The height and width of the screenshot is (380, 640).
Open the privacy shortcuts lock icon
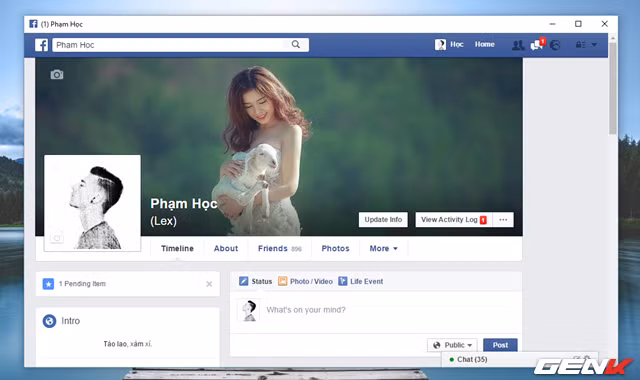[x=580, y=44]
